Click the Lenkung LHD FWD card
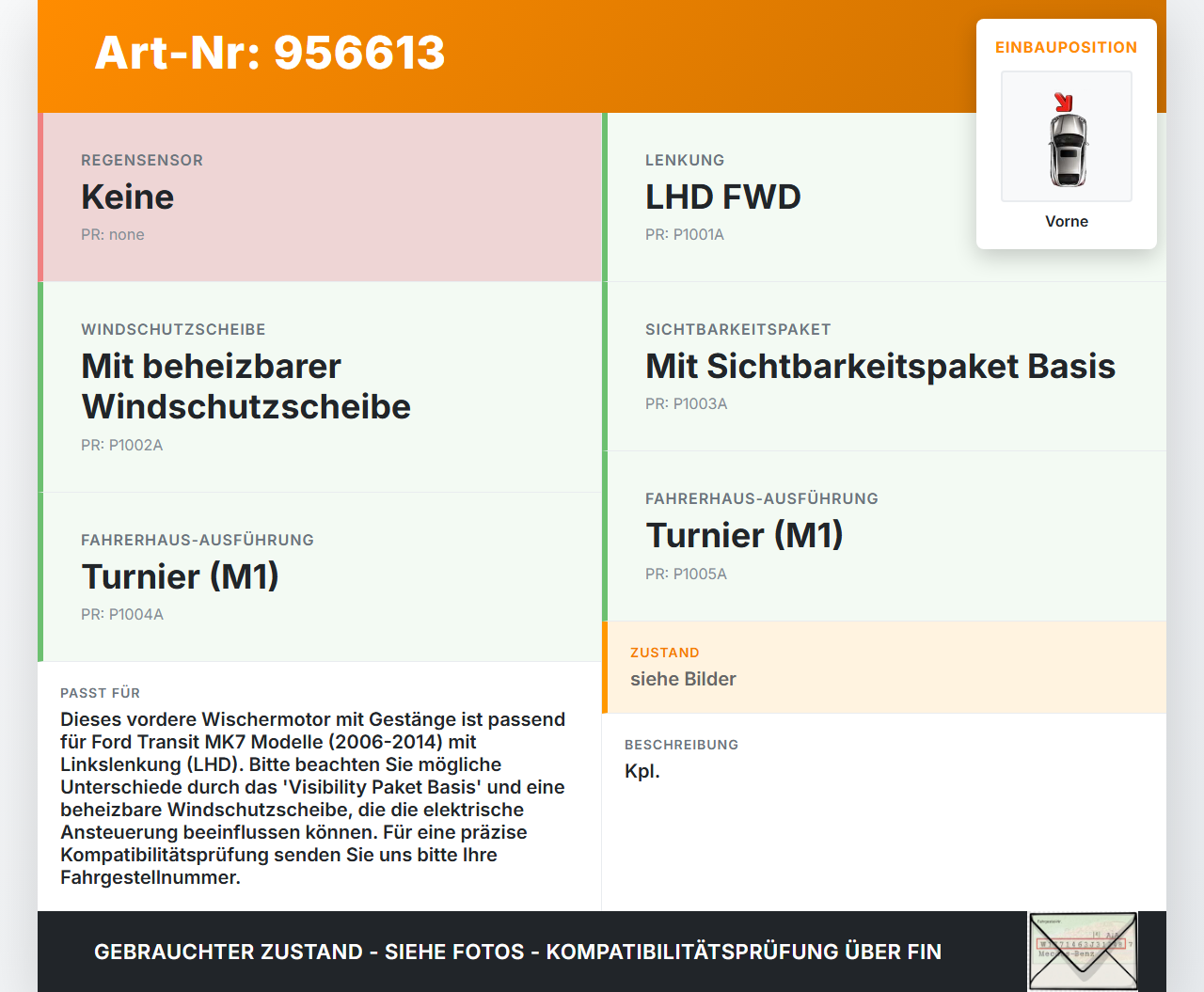 tap(884, 197)
